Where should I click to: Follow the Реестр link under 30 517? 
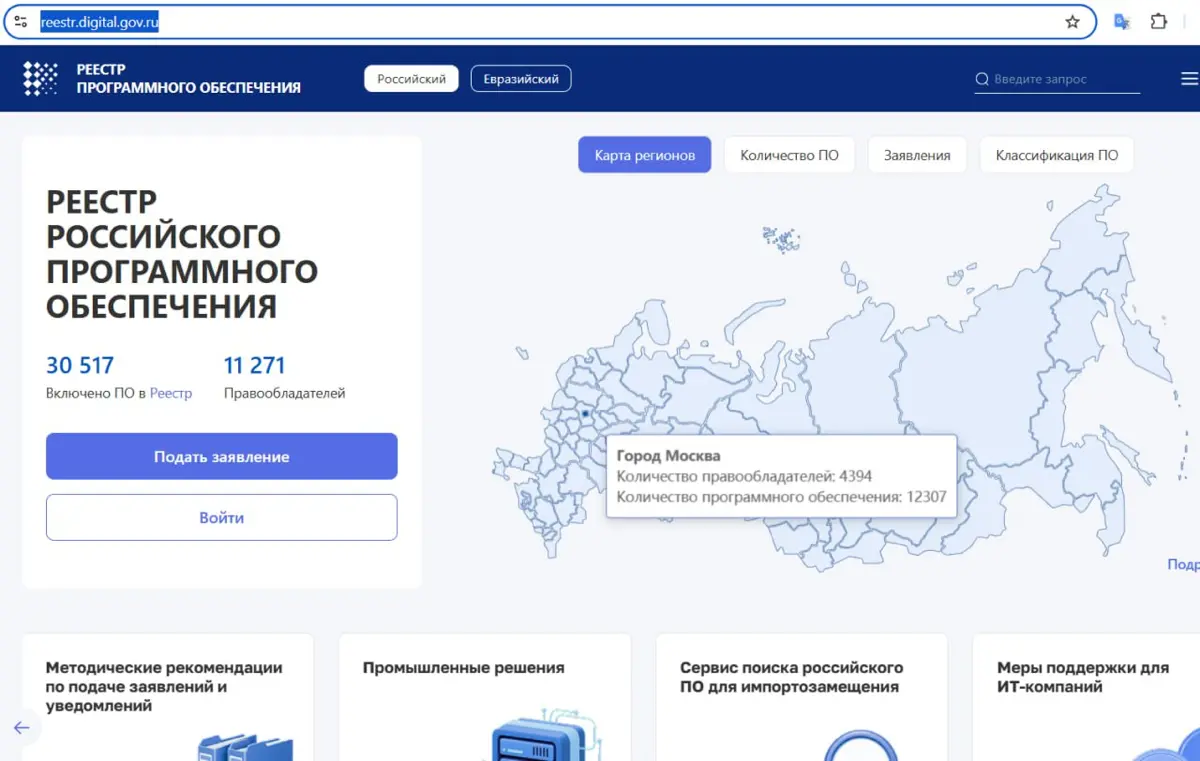point(171,393)
